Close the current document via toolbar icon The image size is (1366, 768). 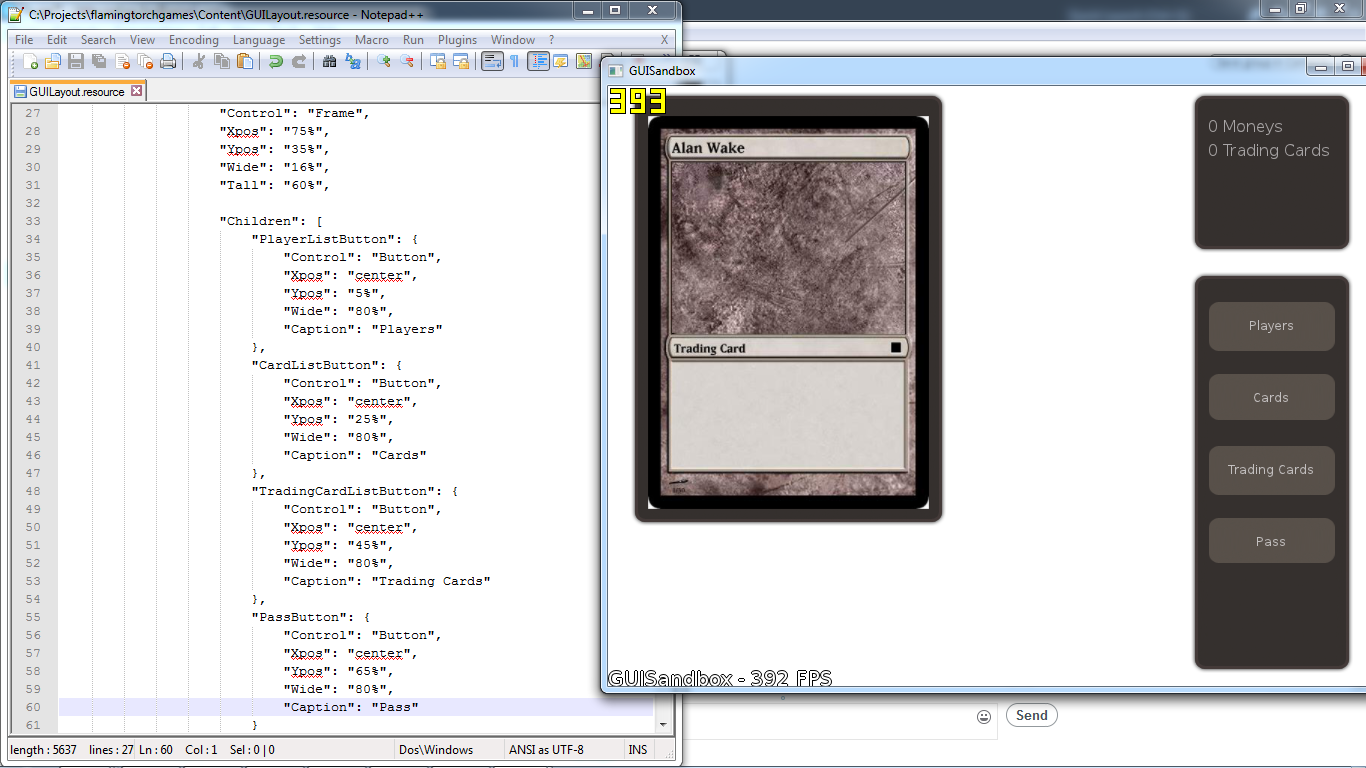pos(122,61)
